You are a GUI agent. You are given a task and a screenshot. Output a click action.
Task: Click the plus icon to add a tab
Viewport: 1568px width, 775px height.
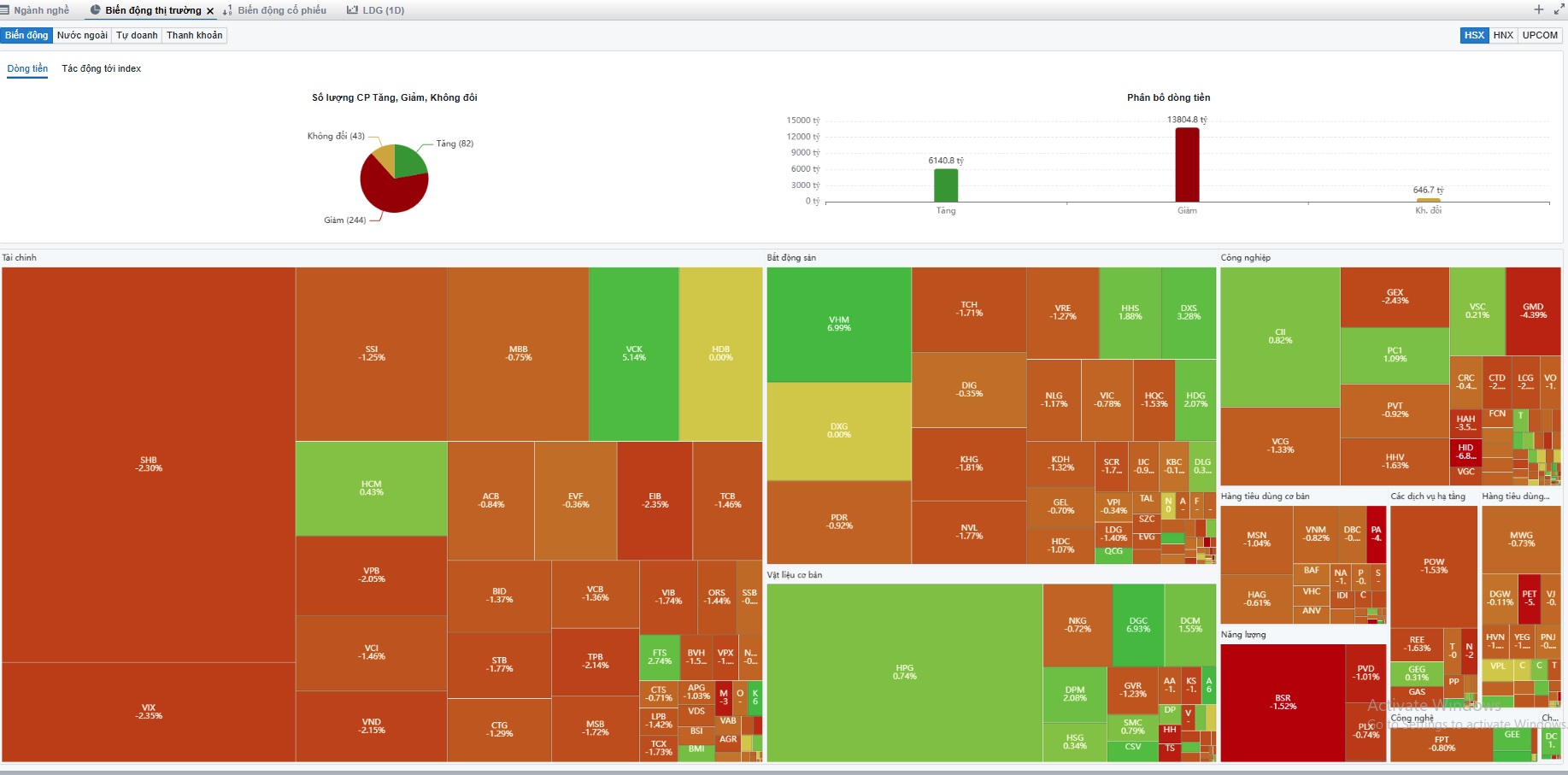click(x=1538, y=9)
